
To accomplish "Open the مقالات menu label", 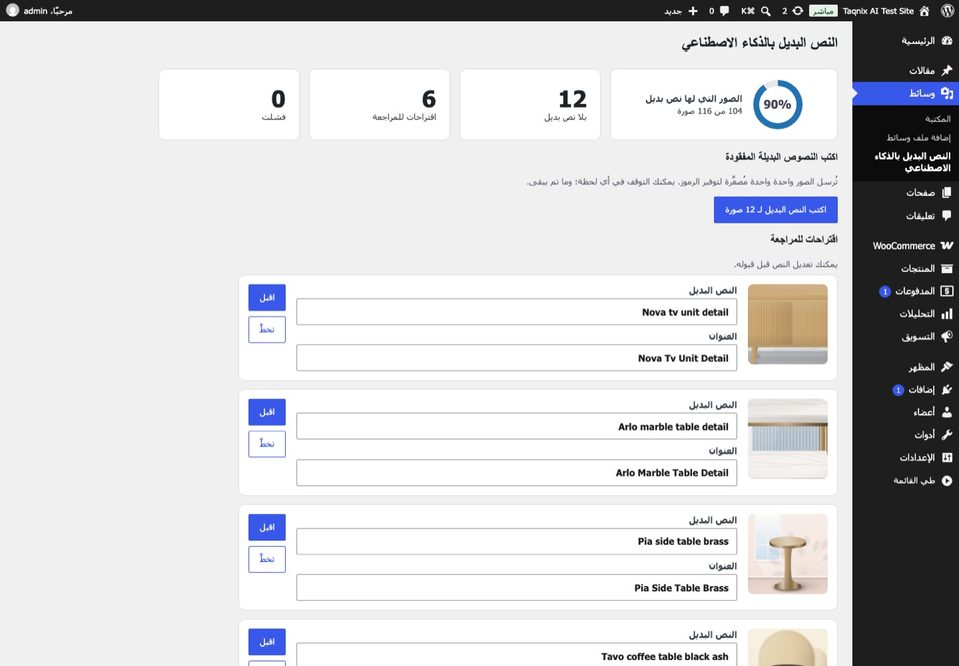I will pyautogui.click(x=922, y=70).
